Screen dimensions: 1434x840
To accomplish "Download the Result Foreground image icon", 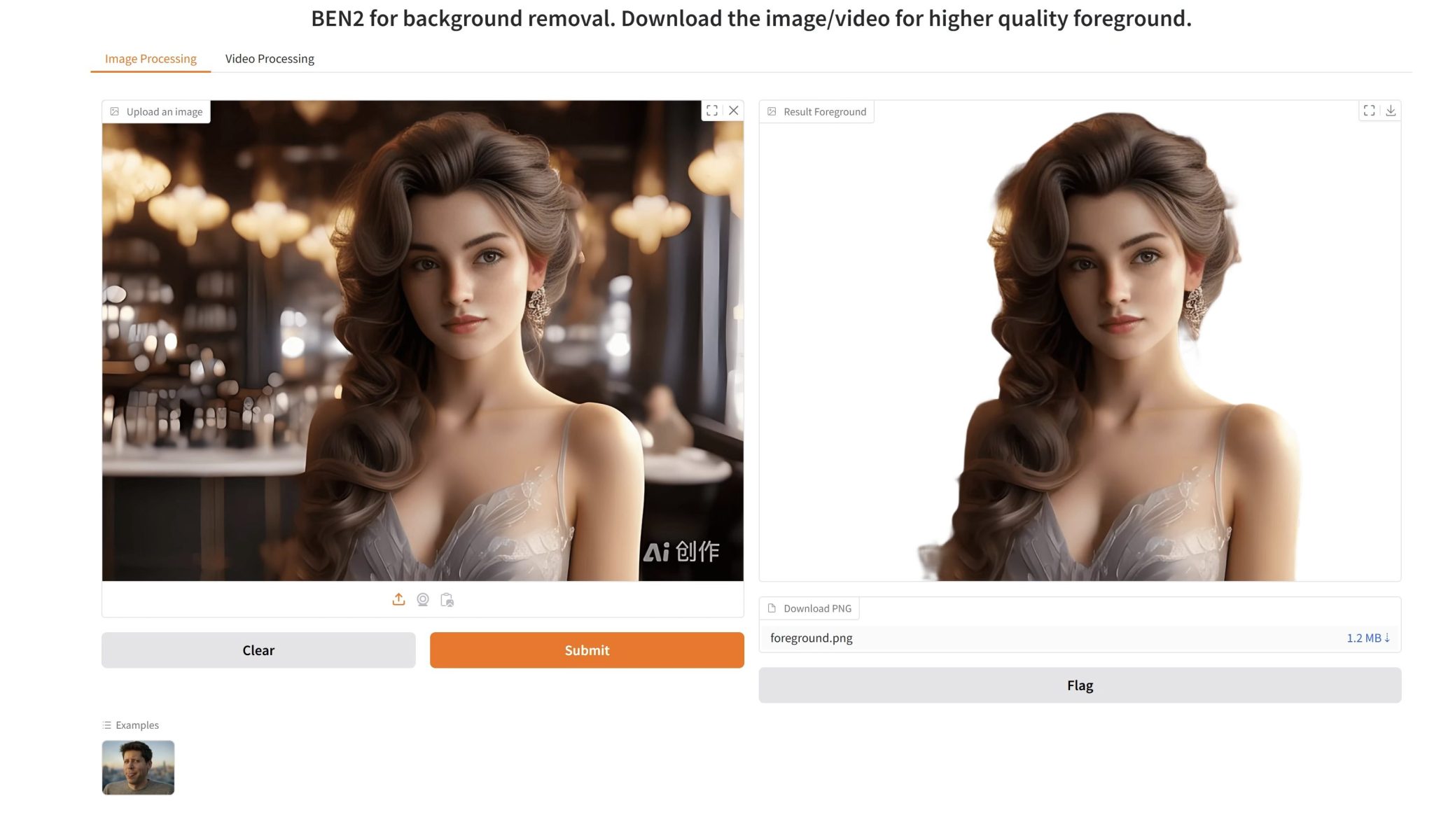I will pyautogui.click(x=1391, y=111).
